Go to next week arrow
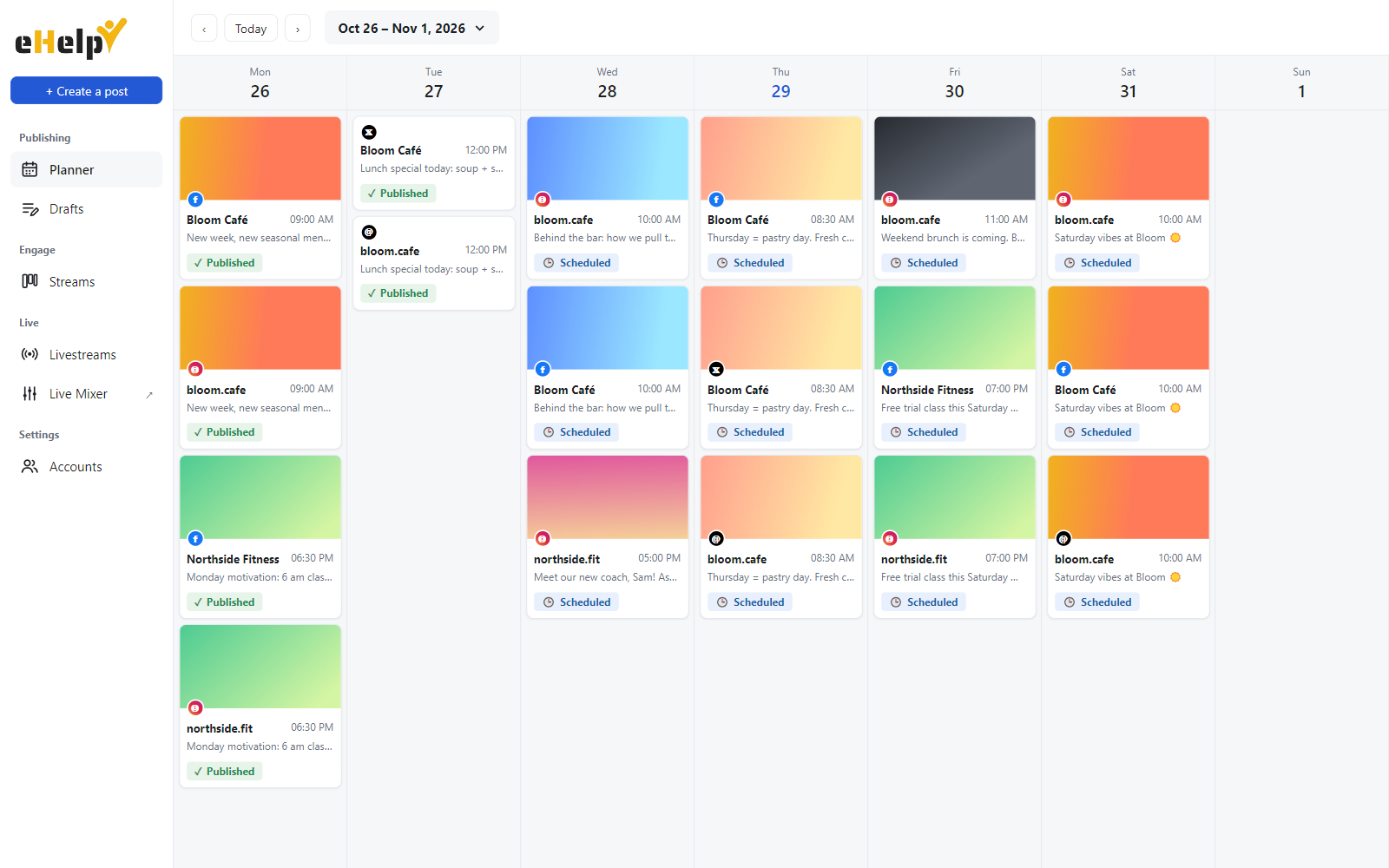1389x868 pixels. (298, 29)
